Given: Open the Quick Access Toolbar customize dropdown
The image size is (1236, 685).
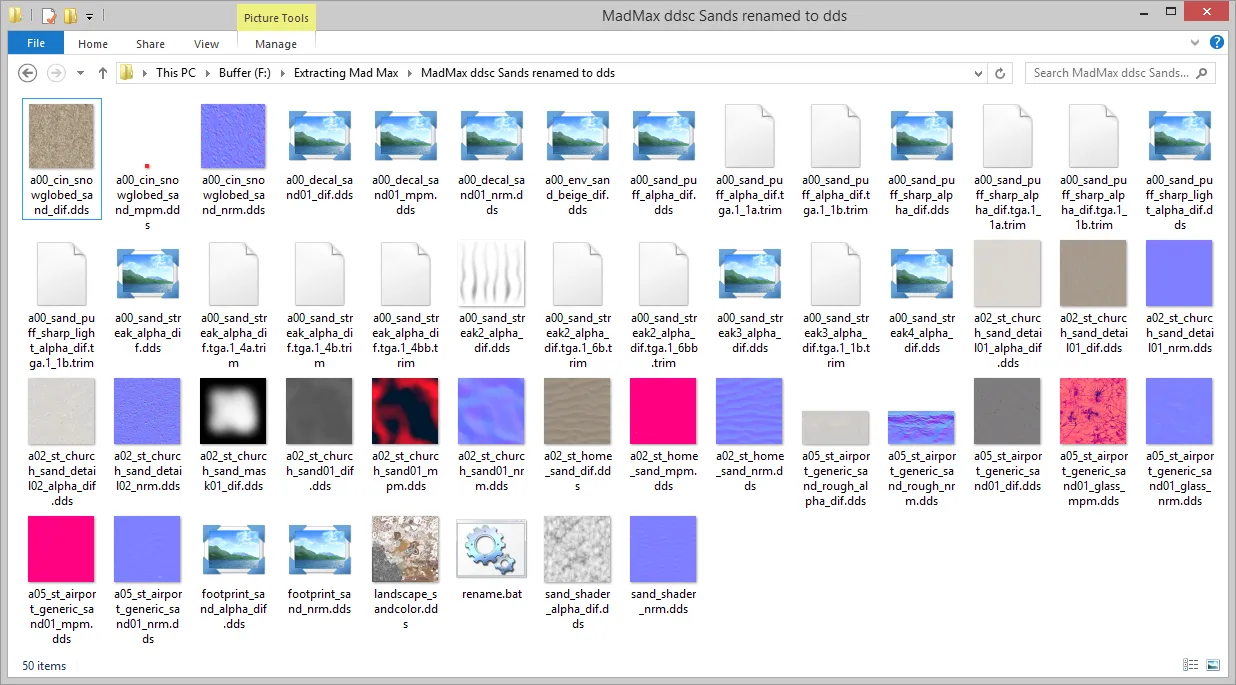Looking at the screenshot, I should pyautogui.click(x=90, y=16).
